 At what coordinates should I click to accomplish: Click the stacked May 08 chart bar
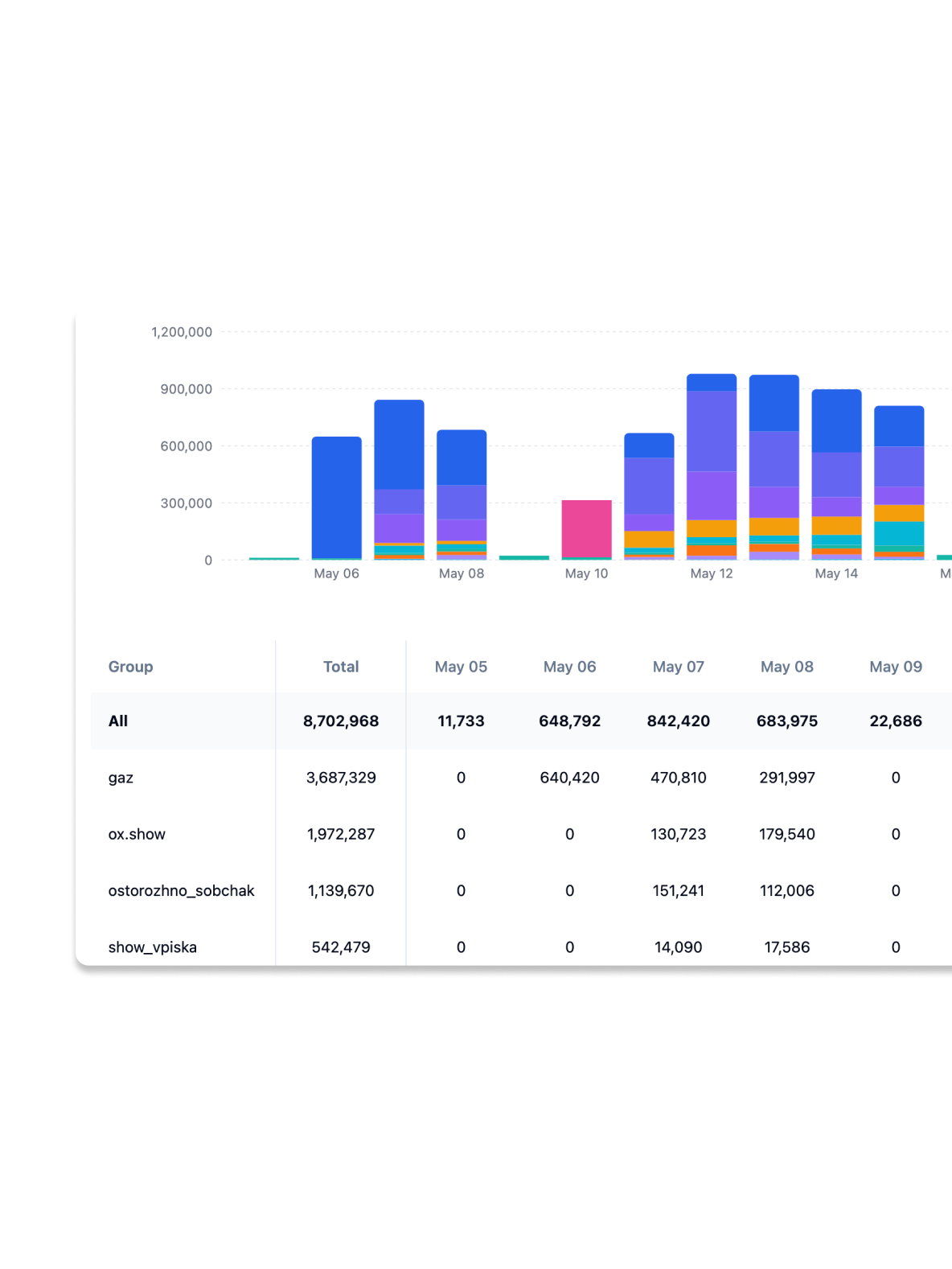462,495
